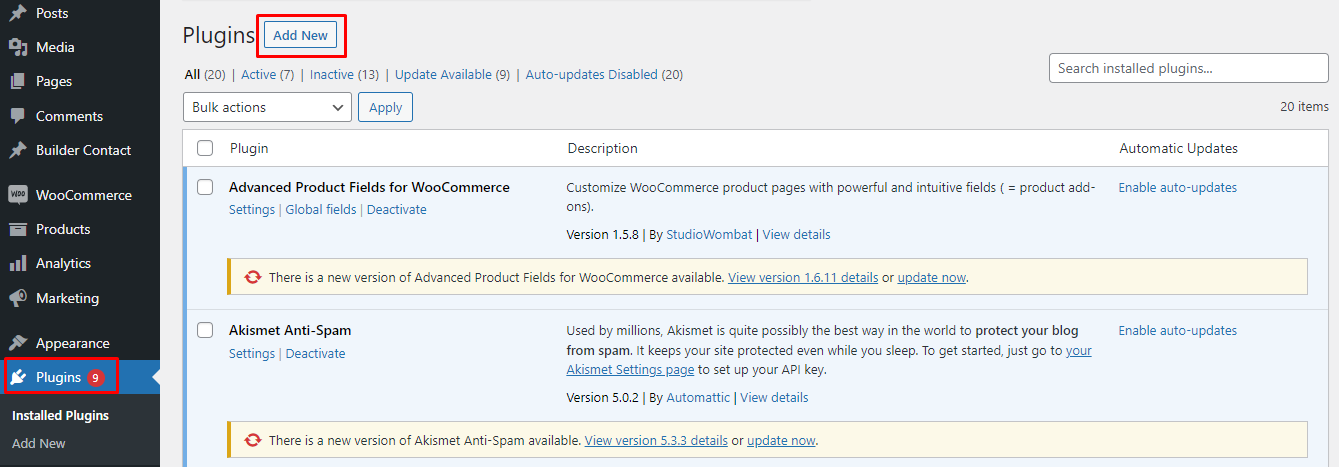
Task: Click the Analytics bar chart icon
Action: (x=17, y=263)
